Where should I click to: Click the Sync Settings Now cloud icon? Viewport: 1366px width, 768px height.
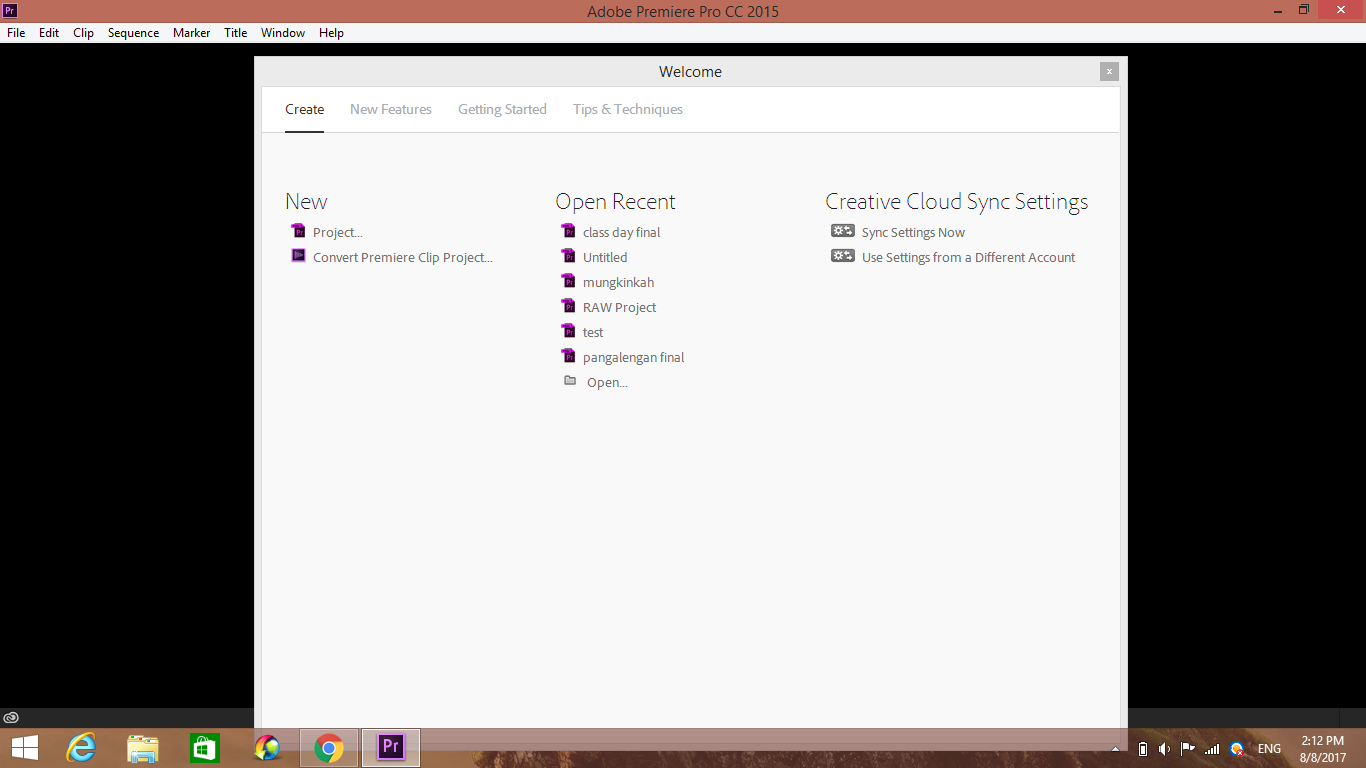(x=841, y=230)
